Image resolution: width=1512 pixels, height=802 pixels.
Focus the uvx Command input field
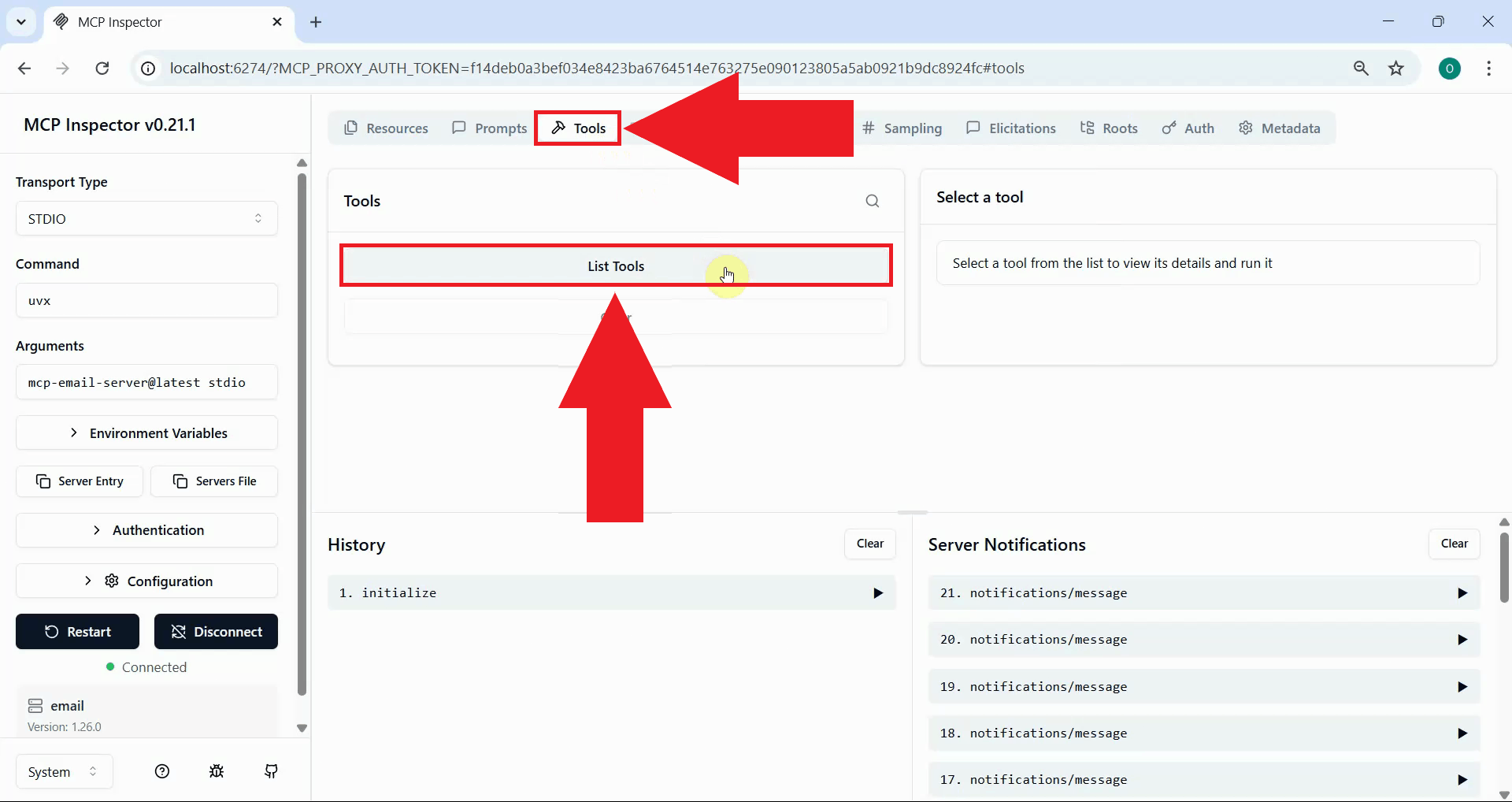[146, 300]
